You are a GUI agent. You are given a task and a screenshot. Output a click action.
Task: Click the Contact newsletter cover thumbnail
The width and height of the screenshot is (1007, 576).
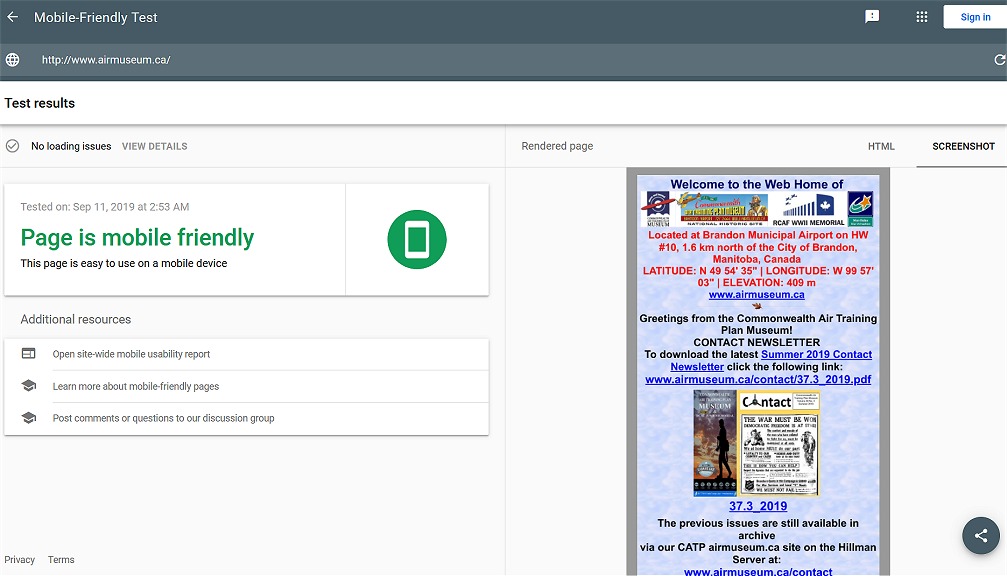780,444
